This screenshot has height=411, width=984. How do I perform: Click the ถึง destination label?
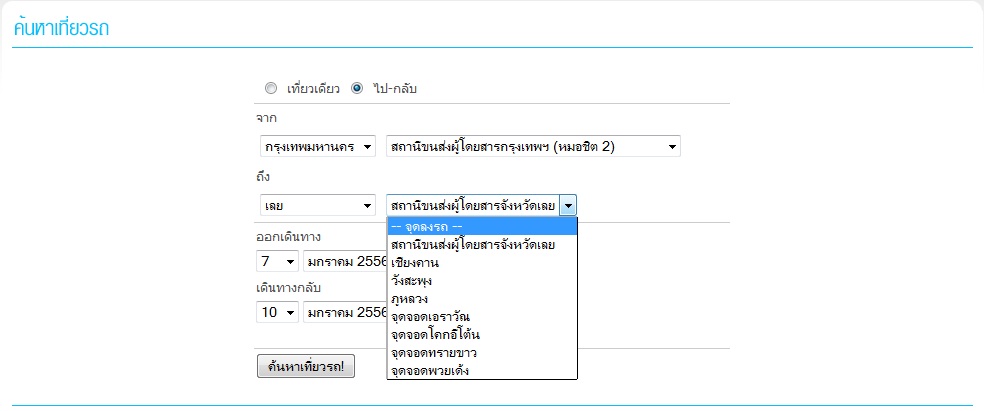tap(263, 177)
